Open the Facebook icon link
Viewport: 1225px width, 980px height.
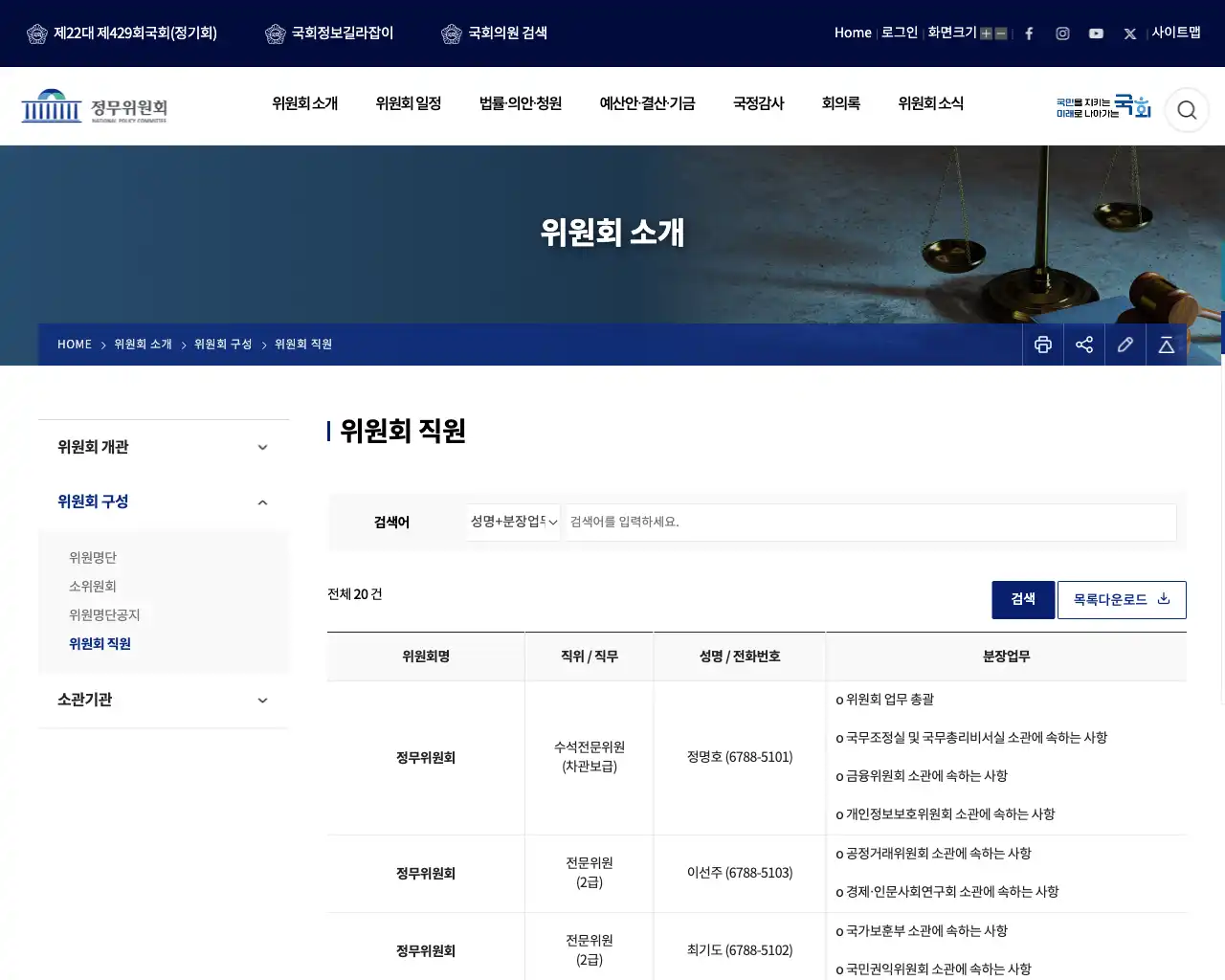[x=1029, y=33]
